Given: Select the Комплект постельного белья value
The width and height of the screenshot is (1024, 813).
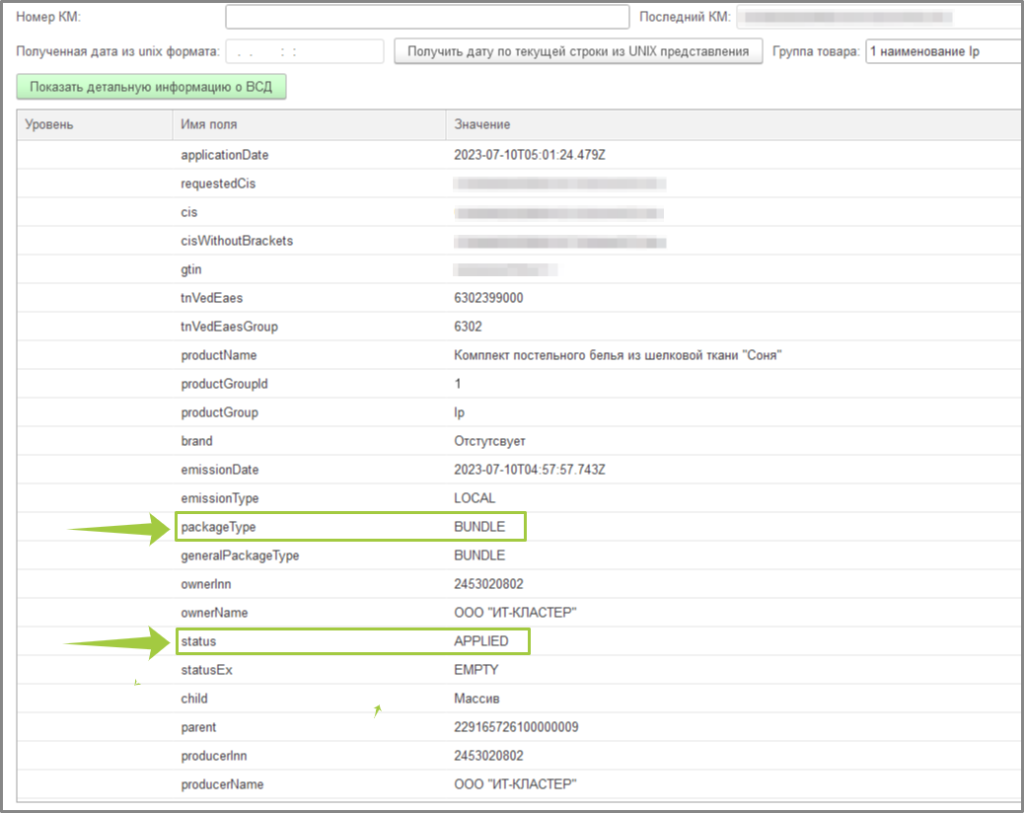Looking at the screenshot, I should pyautogui.click(x=618, y=355).
